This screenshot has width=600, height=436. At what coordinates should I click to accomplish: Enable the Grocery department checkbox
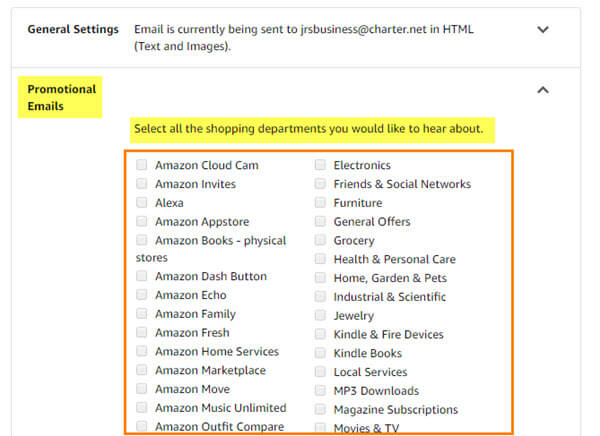[320, 240]
